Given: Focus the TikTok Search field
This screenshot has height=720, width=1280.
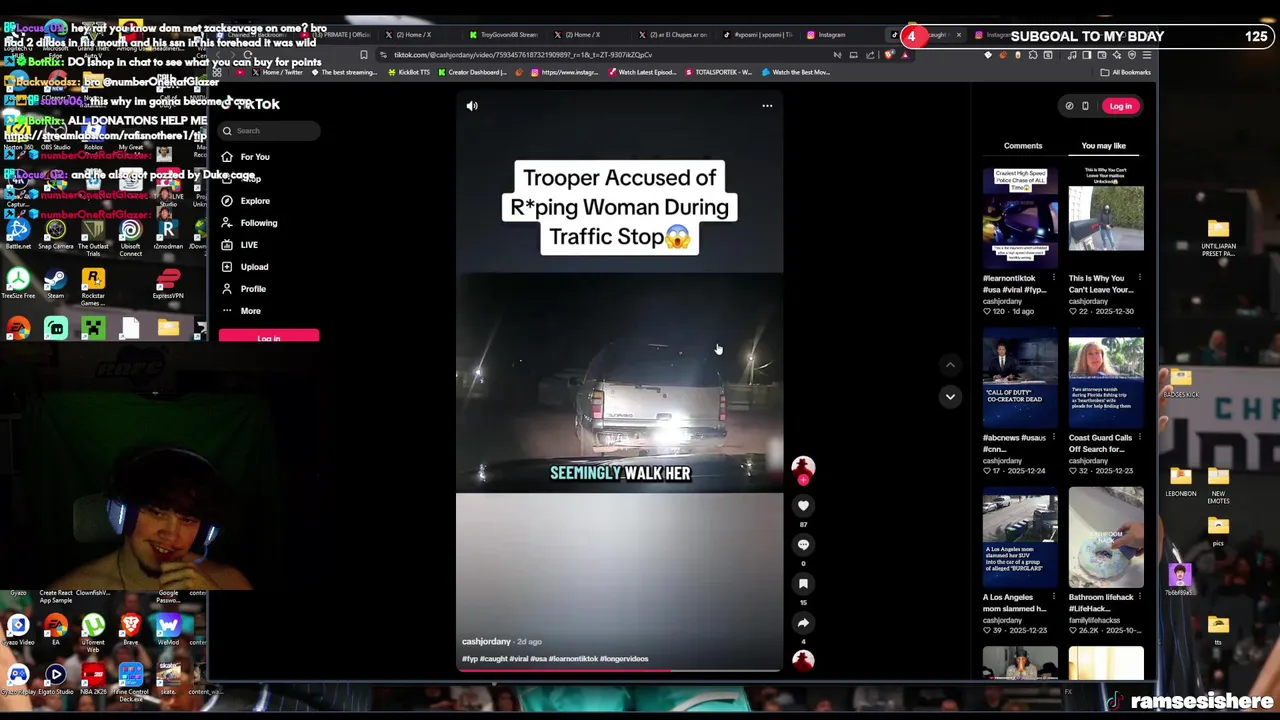Looking at the screenshot, I should tap(270, 131).
